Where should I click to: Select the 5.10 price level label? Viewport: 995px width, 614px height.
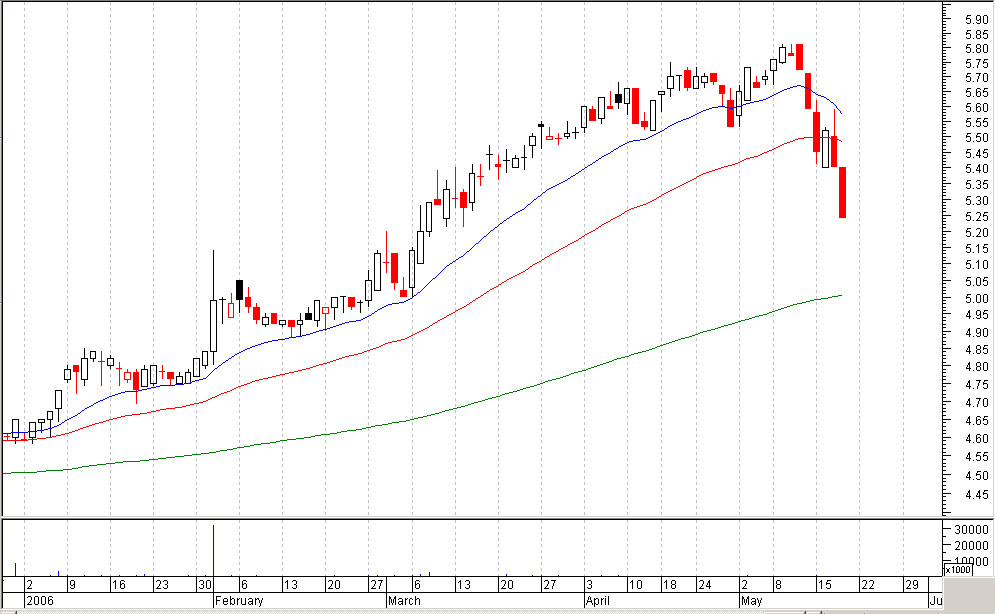977,265
